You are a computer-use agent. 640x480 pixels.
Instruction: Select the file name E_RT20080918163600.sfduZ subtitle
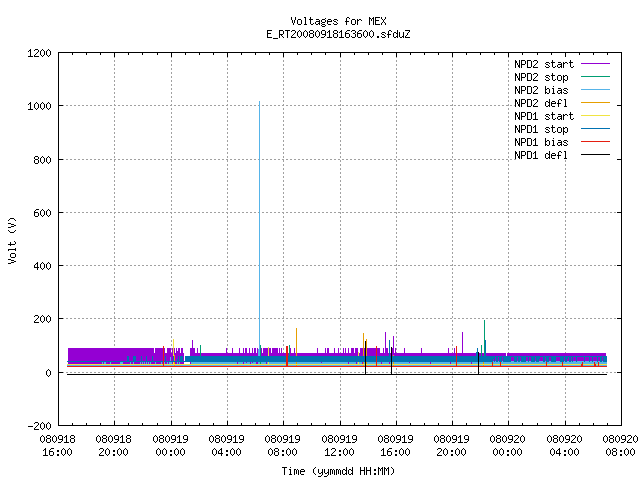(x=338, y=34)
